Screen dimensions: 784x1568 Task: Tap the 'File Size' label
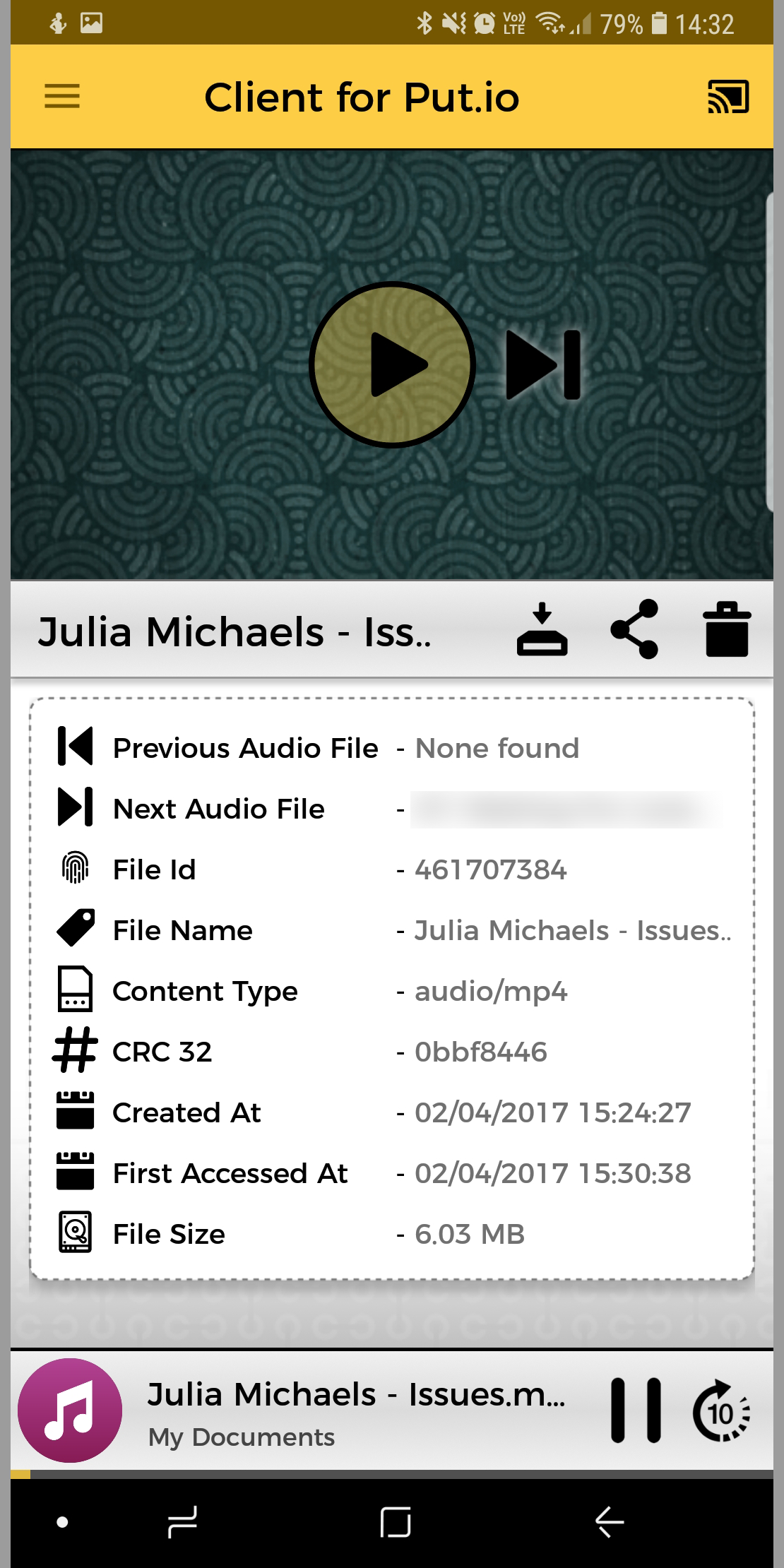(170, 1234)
